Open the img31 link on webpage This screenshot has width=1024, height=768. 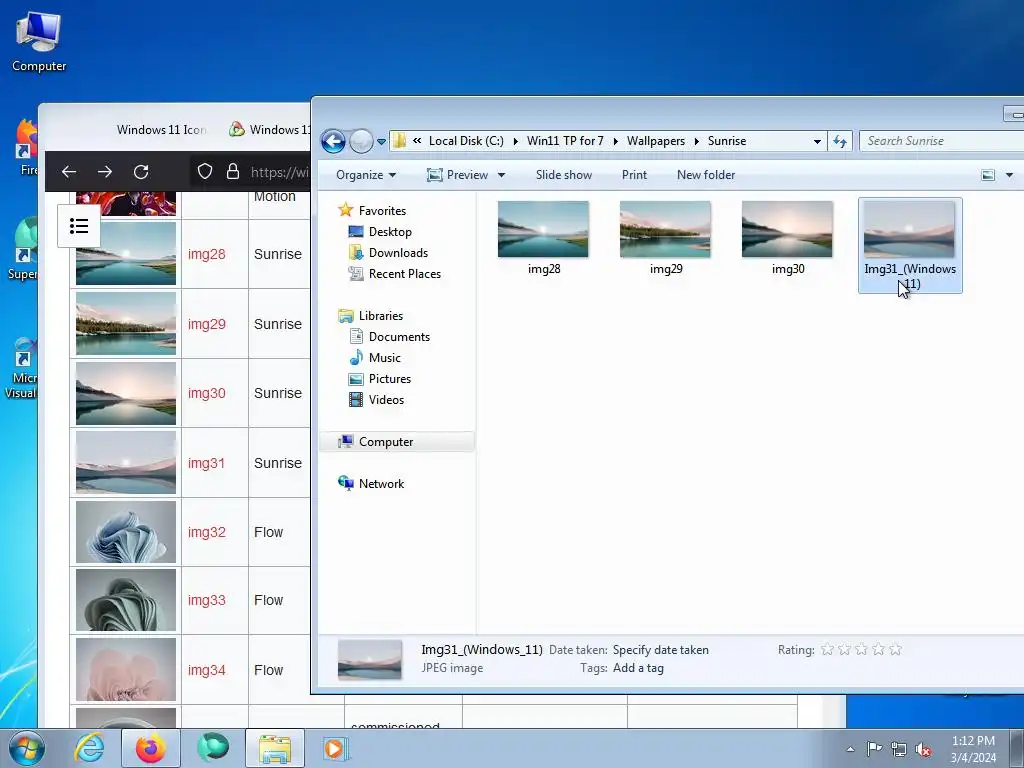pyautogui.click(x=206, y=463)
